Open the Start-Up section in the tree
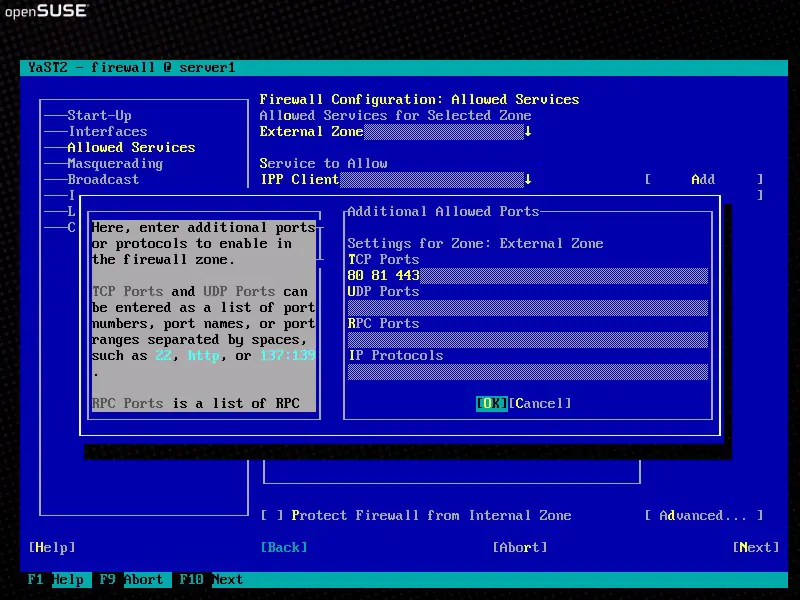The width and height of the screenshot is (800, 600). point(99,115)
